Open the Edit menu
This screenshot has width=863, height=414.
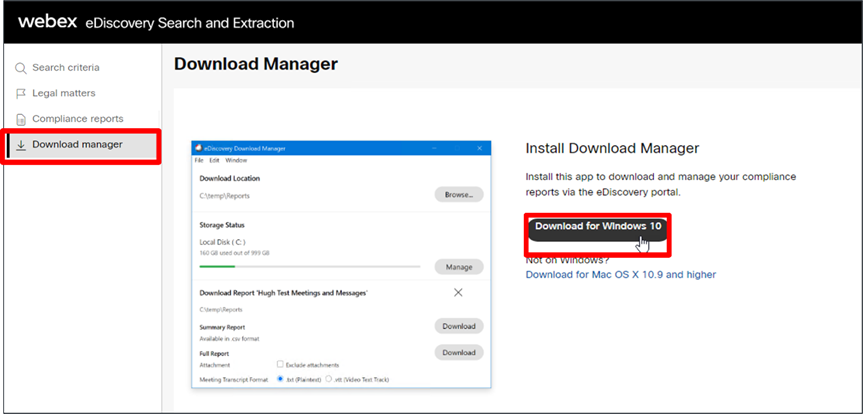(214, 160)
